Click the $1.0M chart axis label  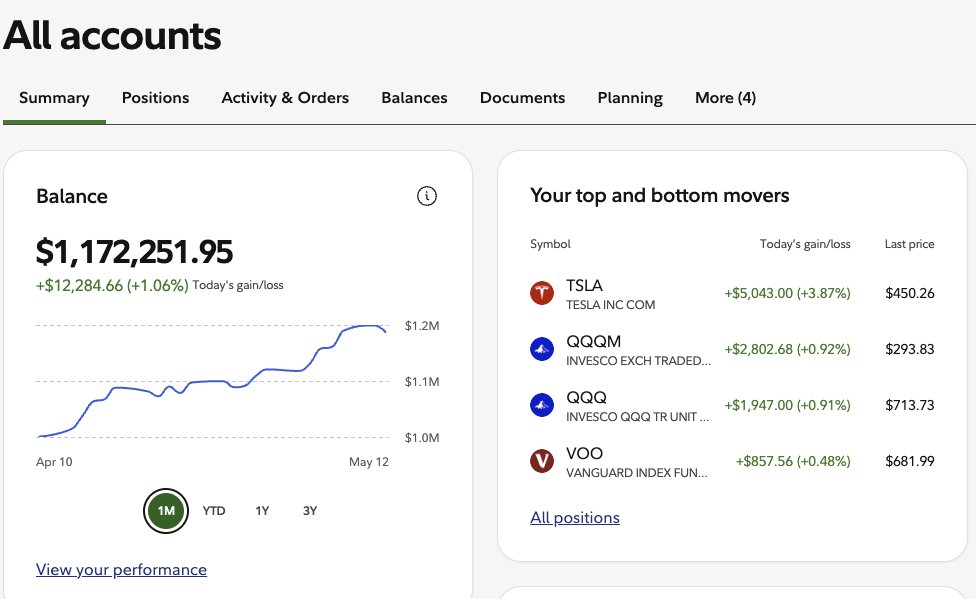tap(422, 438)
